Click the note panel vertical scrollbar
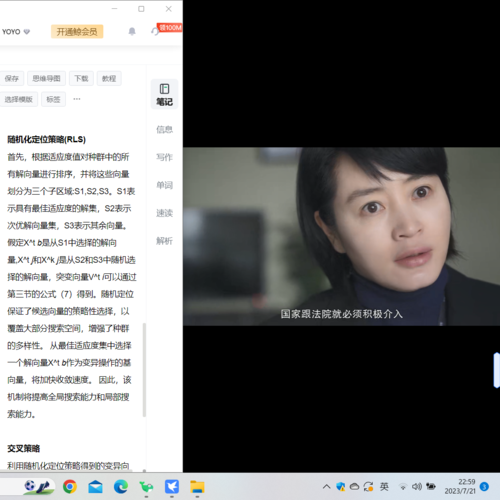The height and width of the screenshot is (500, 500). 144,370
